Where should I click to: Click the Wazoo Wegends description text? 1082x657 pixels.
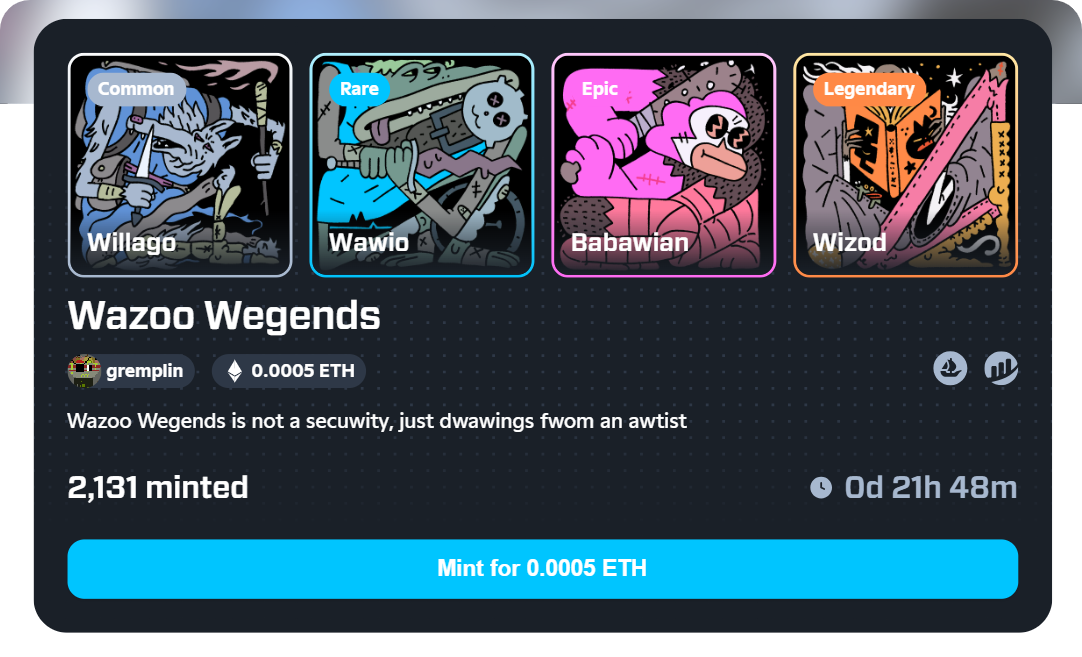tap(377, 421)
